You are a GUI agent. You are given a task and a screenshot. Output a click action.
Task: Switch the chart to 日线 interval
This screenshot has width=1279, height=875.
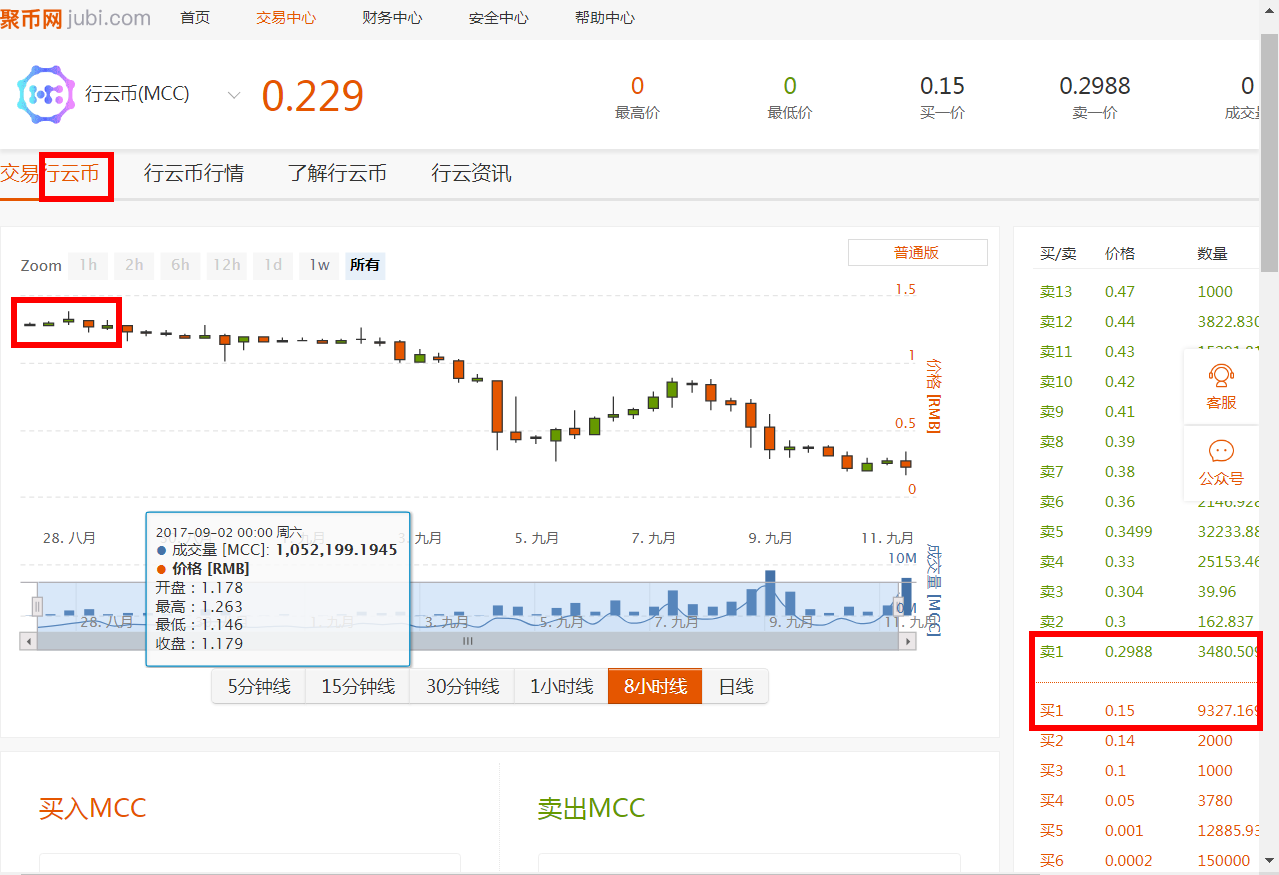click(735, 686)
